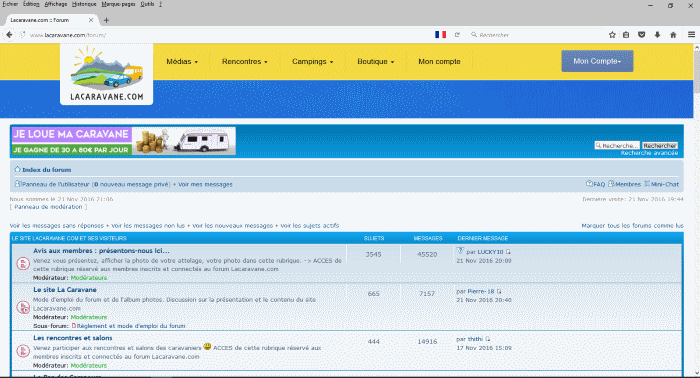Click forum icon for Le site La Caravane
700x378 pixels.
pyautogui.click(x=23, y=307)
